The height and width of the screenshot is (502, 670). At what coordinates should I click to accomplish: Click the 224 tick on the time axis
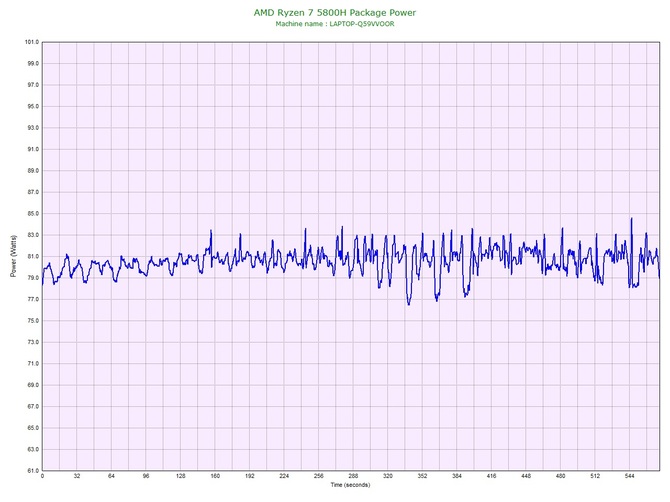(x=284, y=476)
